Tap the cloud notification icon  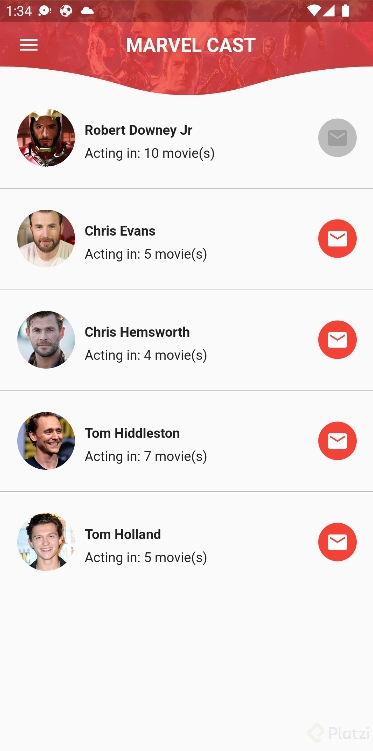pyautogui.click(x=87, y=11)
